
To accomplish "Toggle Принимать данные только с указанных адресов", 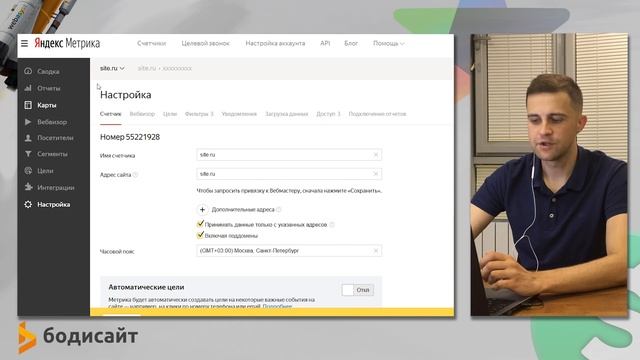I will [x=200, y=224].
